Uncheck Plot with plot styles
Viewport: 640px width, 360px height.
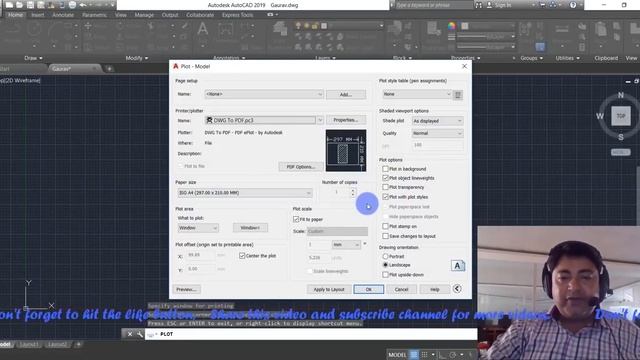click(385, 197)
